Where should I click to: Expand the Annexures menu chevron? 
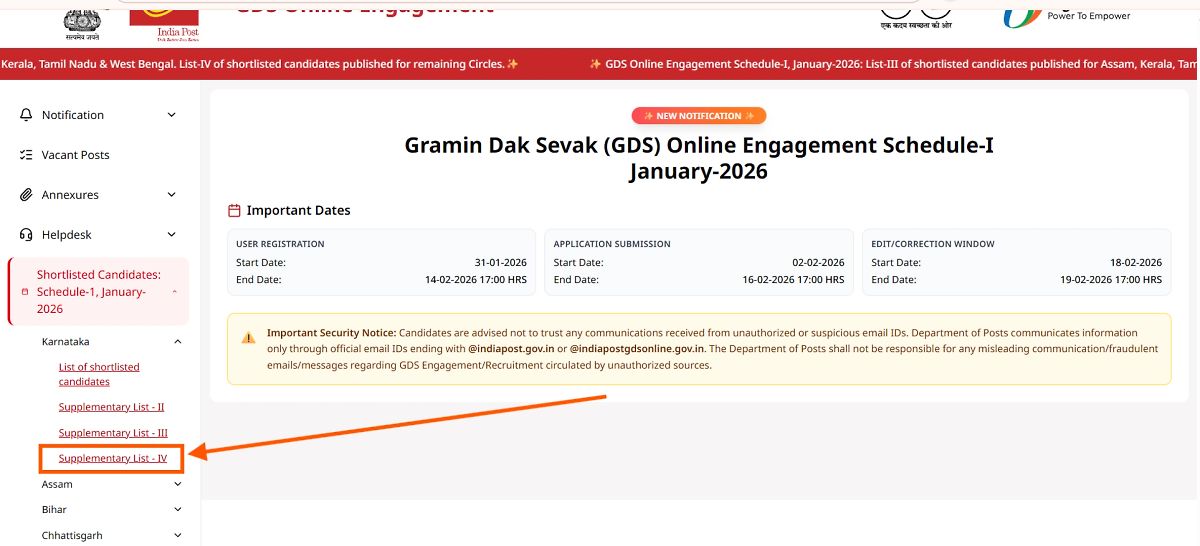pyautogui.click(x=172, y=195)
